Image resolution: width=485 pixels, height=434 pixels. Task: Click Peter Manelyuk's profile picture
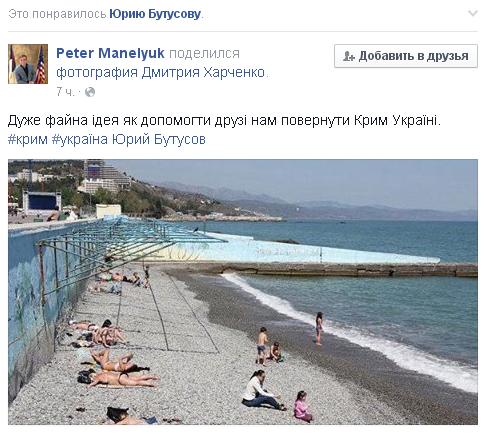(28, 64)
